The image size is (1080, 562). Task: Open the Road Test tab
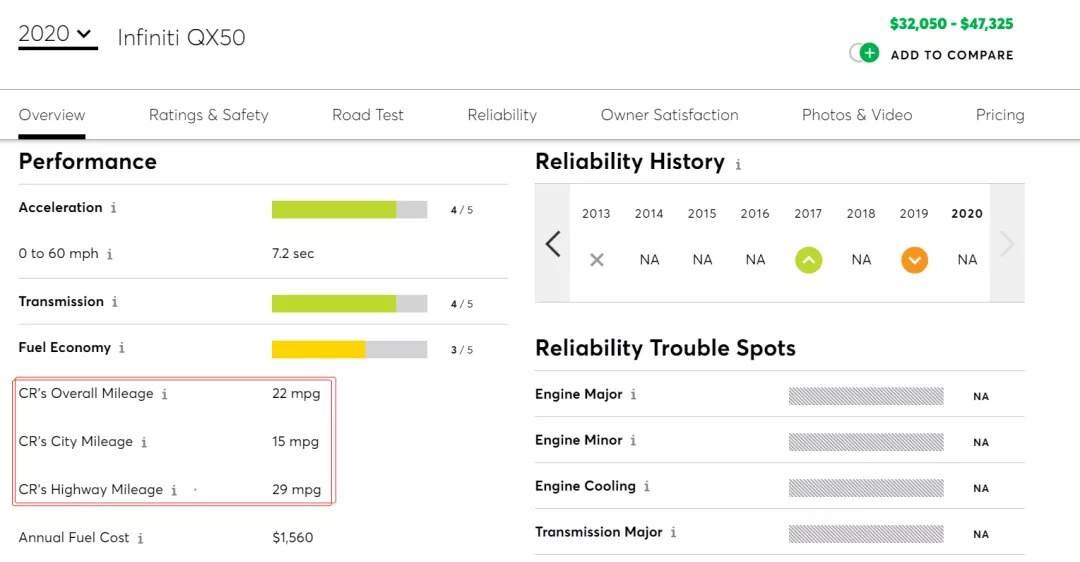(x=368, y=115)
